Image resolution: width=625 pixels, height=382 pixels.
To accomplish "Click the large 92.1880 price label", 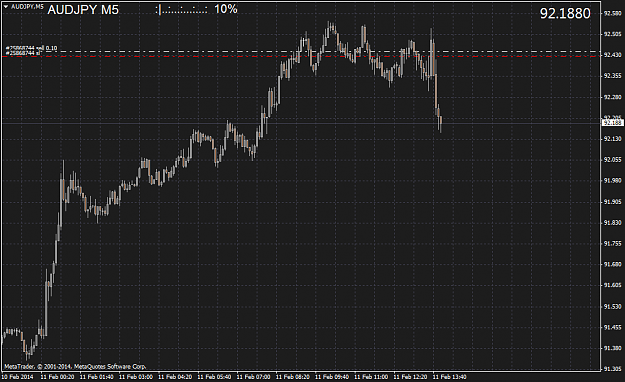I will [565, 14].
